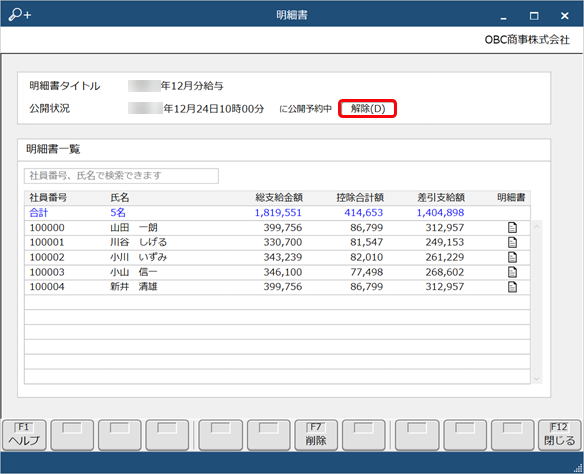This screenshot has height=474, width=584.
Task: Open payslip document icon for 山田 一朗
Action: click(x=512, y=228)
